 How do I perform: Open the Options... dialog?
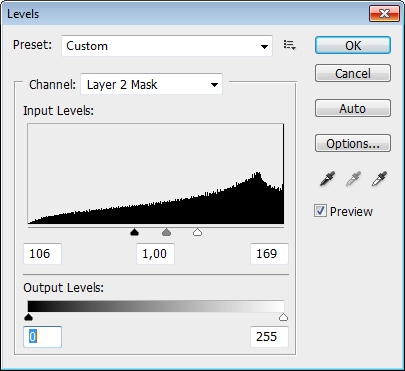353,143
